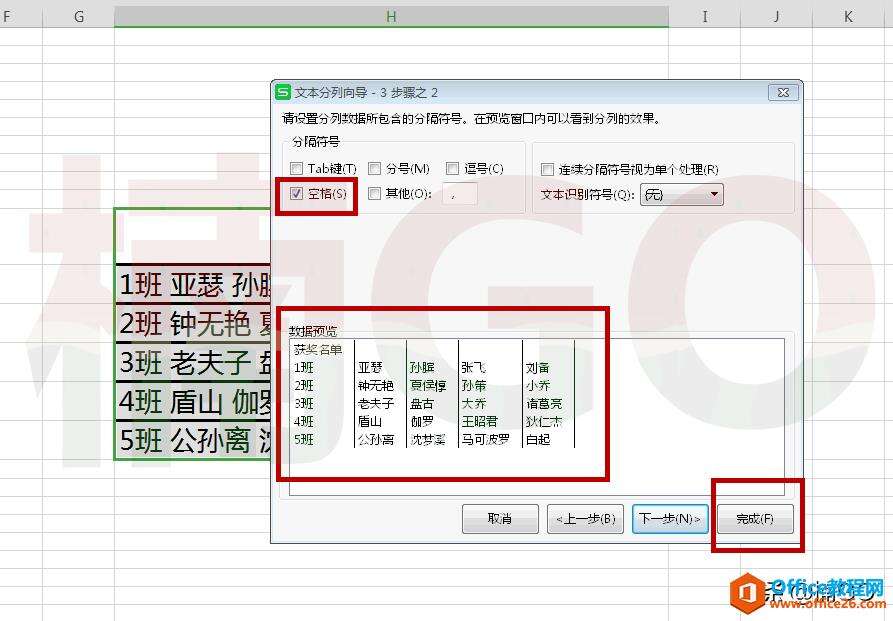The width and height of the screenshot is (893, 621).
Task: Select column header J
Action: [x=775, y=16]
